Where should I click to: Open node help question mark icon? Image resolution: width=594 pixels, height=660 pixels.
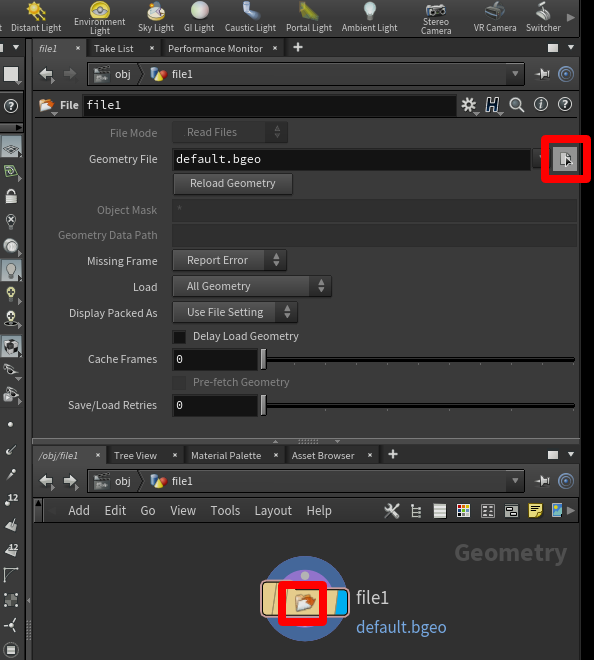[565, 104]
